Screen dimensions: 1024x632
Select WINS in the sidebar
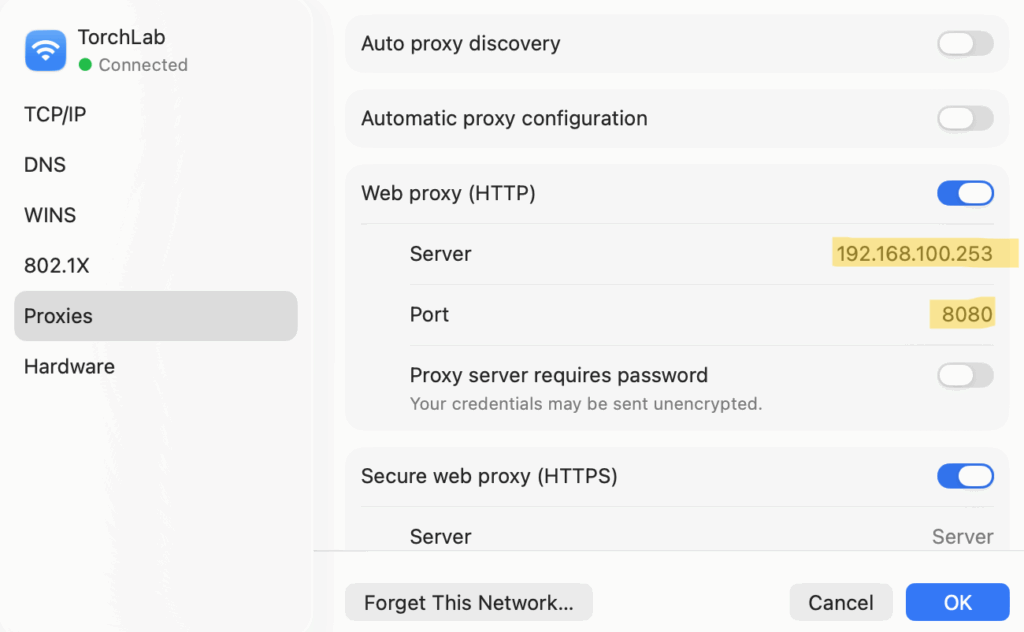tap(50, 215)
